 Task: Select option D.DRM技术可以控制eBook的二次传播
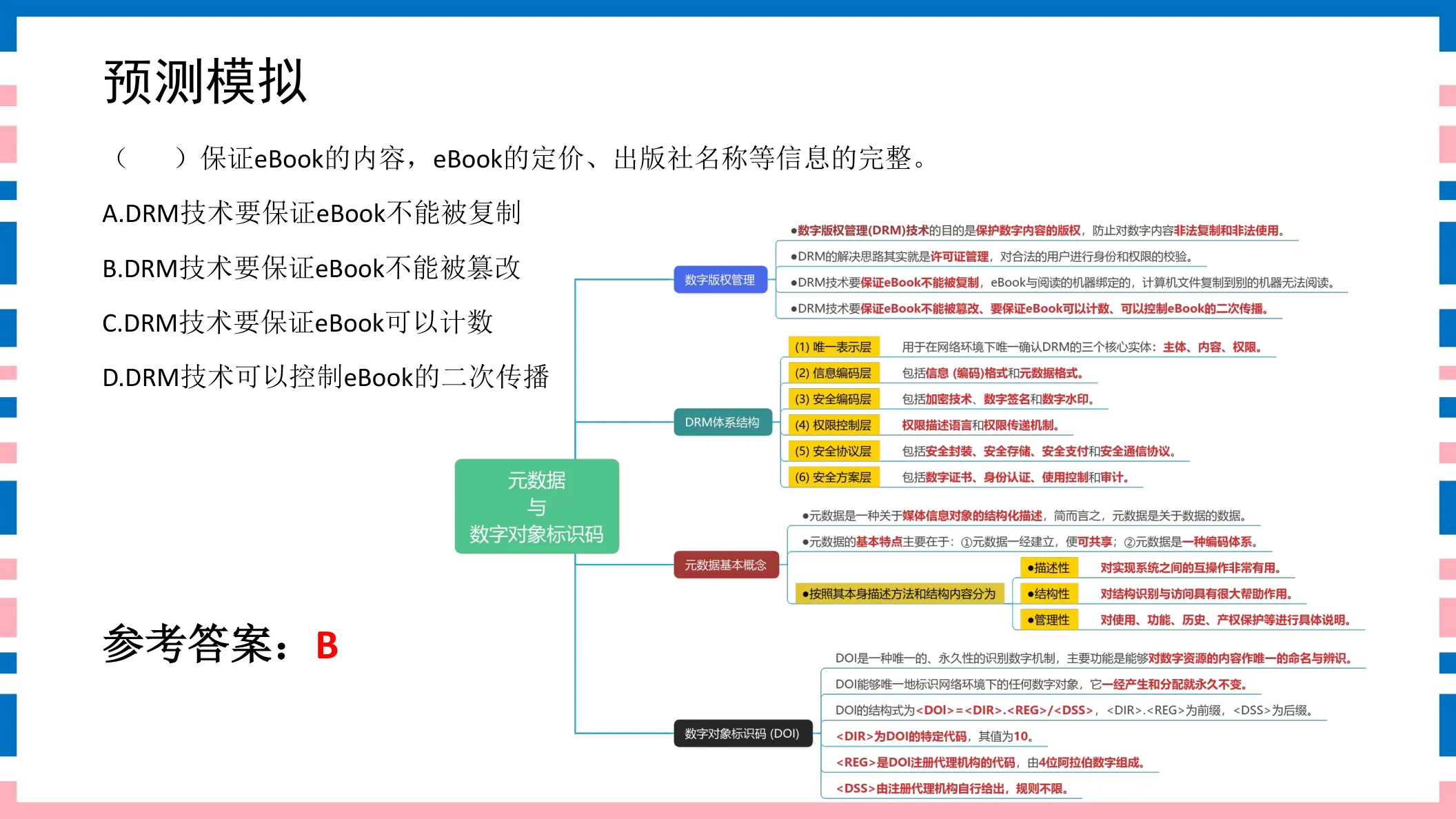(325, 376)
